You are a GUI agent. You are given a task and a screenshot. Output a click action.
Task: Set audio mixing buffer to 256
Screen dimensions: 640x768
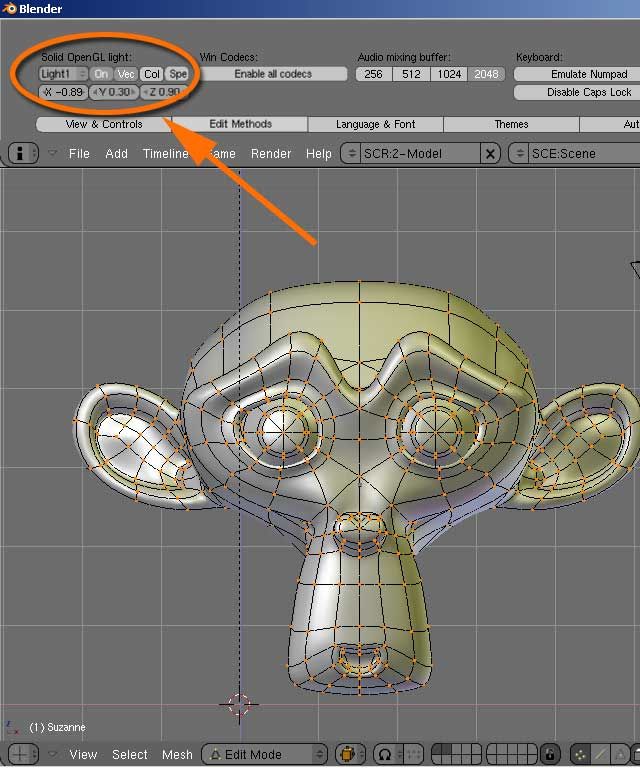pos(373,74)
